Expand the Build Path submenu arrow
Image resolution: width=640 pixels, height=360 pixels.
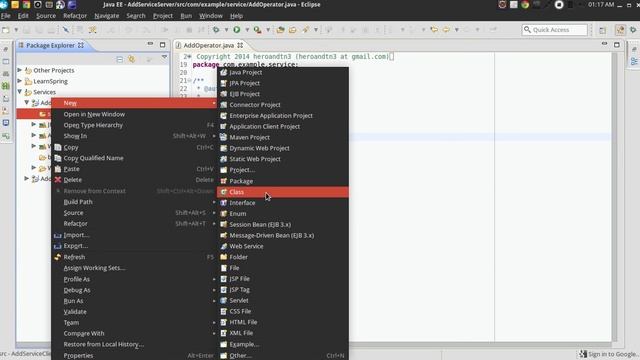(x=214, y=202)
